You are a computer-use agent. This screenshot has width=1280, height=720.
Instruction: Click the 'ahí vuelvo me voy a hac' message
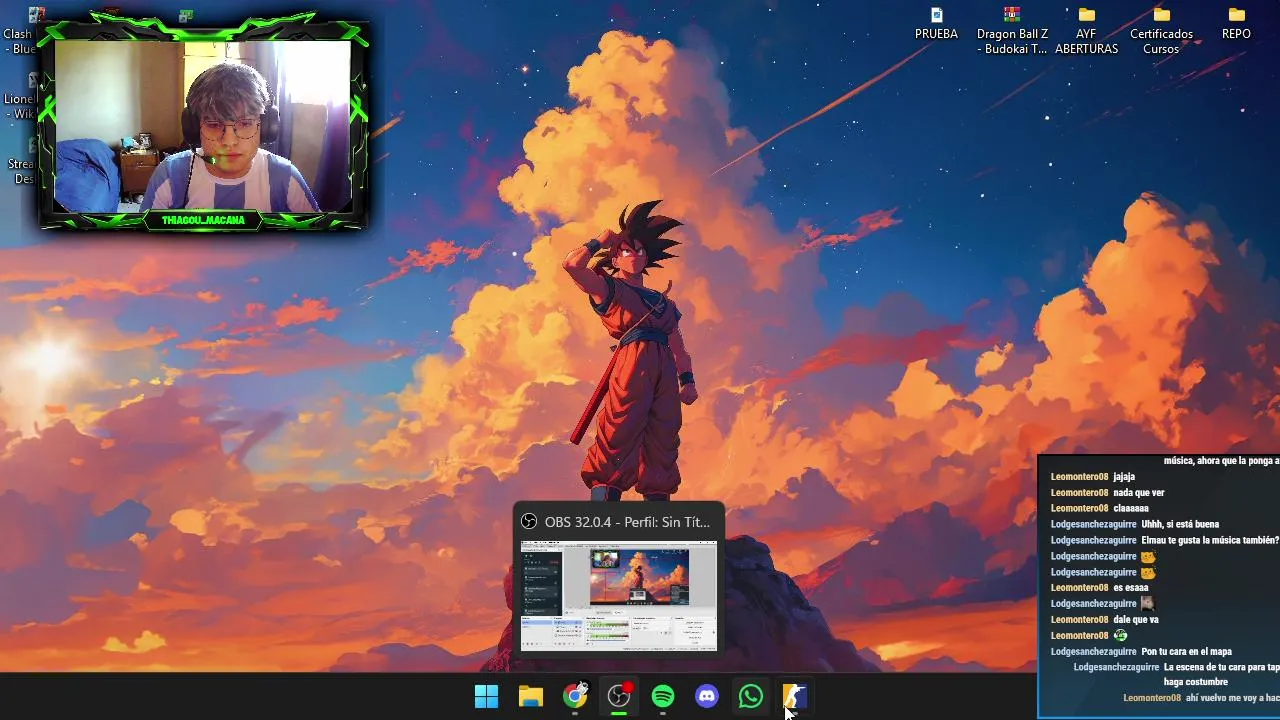[1233, 698]
